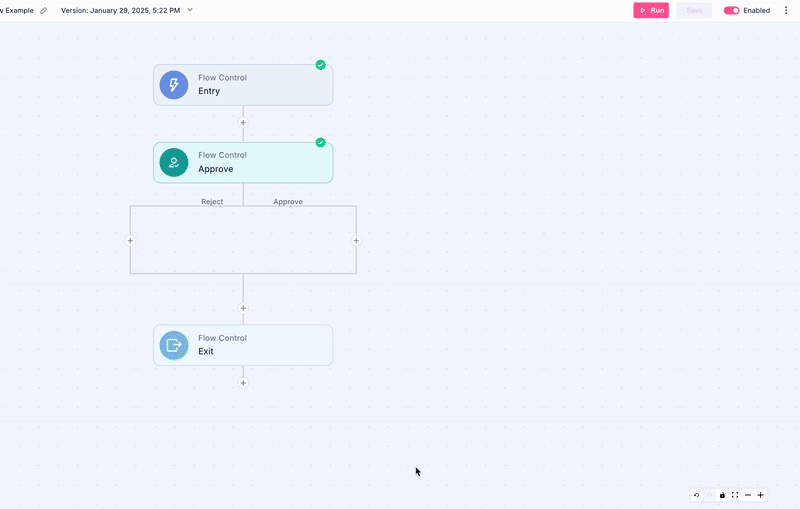
Task: Zoom out with the minus button
Action: click(x=748, y=495)
